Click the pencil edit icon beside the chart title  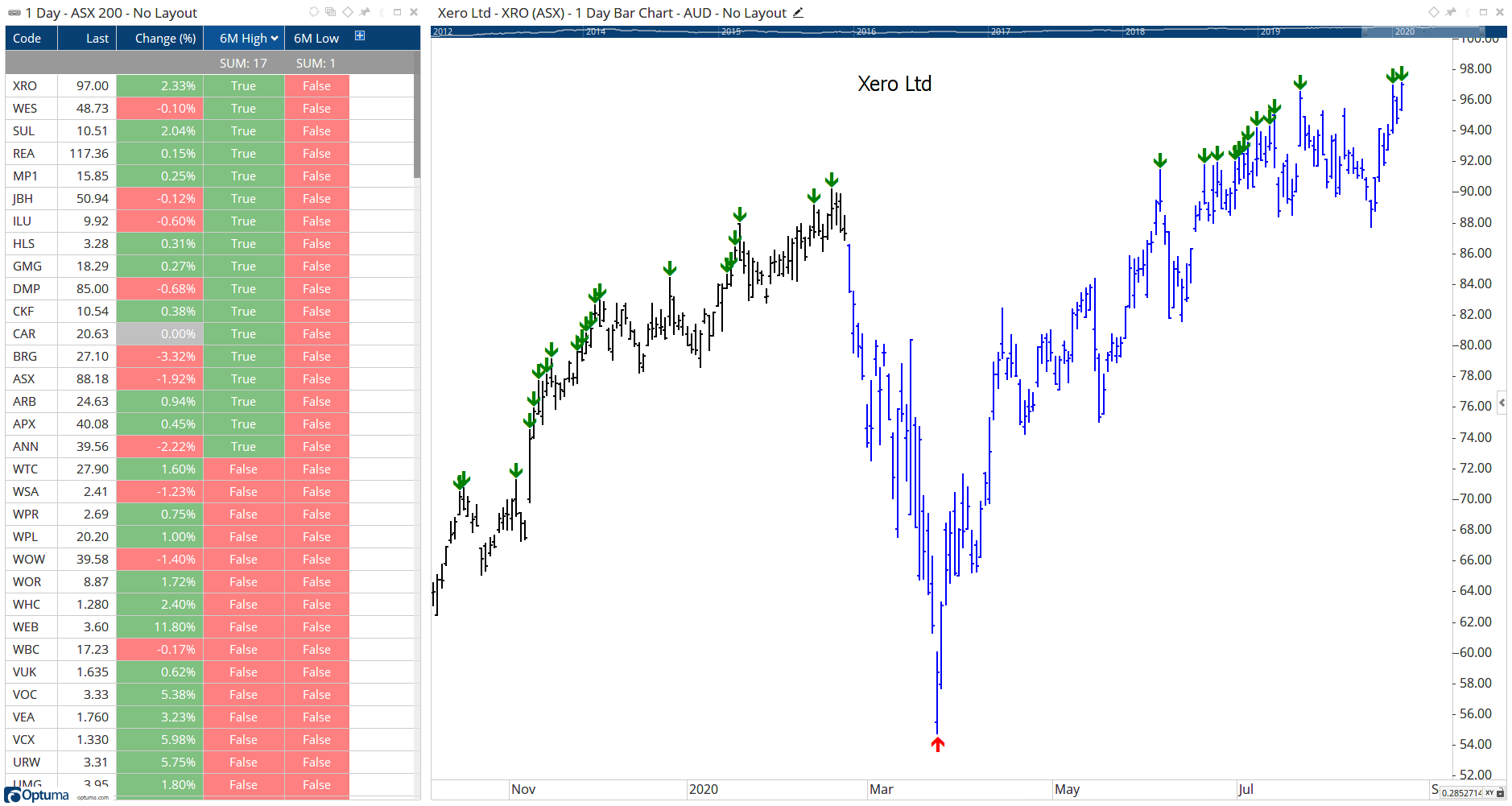pos(798,12)
